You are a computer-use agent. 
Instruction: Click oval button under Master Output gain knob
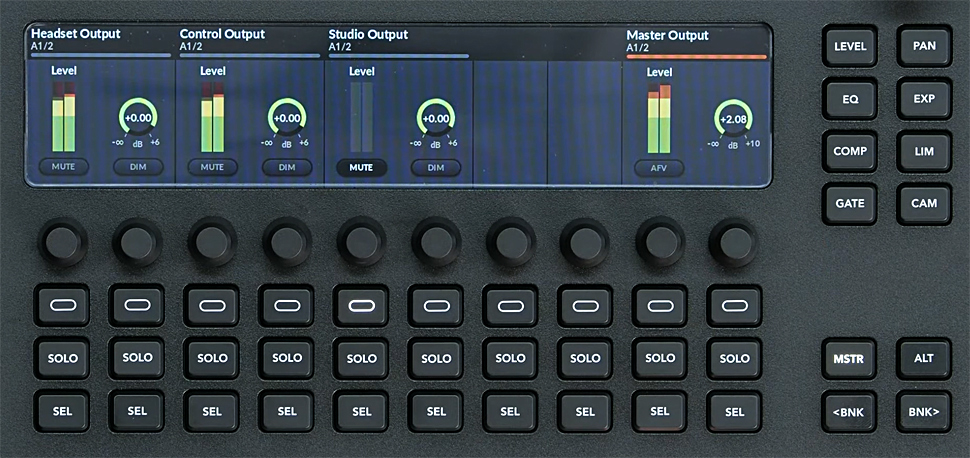pyautogui.click(x=734, y=306)
